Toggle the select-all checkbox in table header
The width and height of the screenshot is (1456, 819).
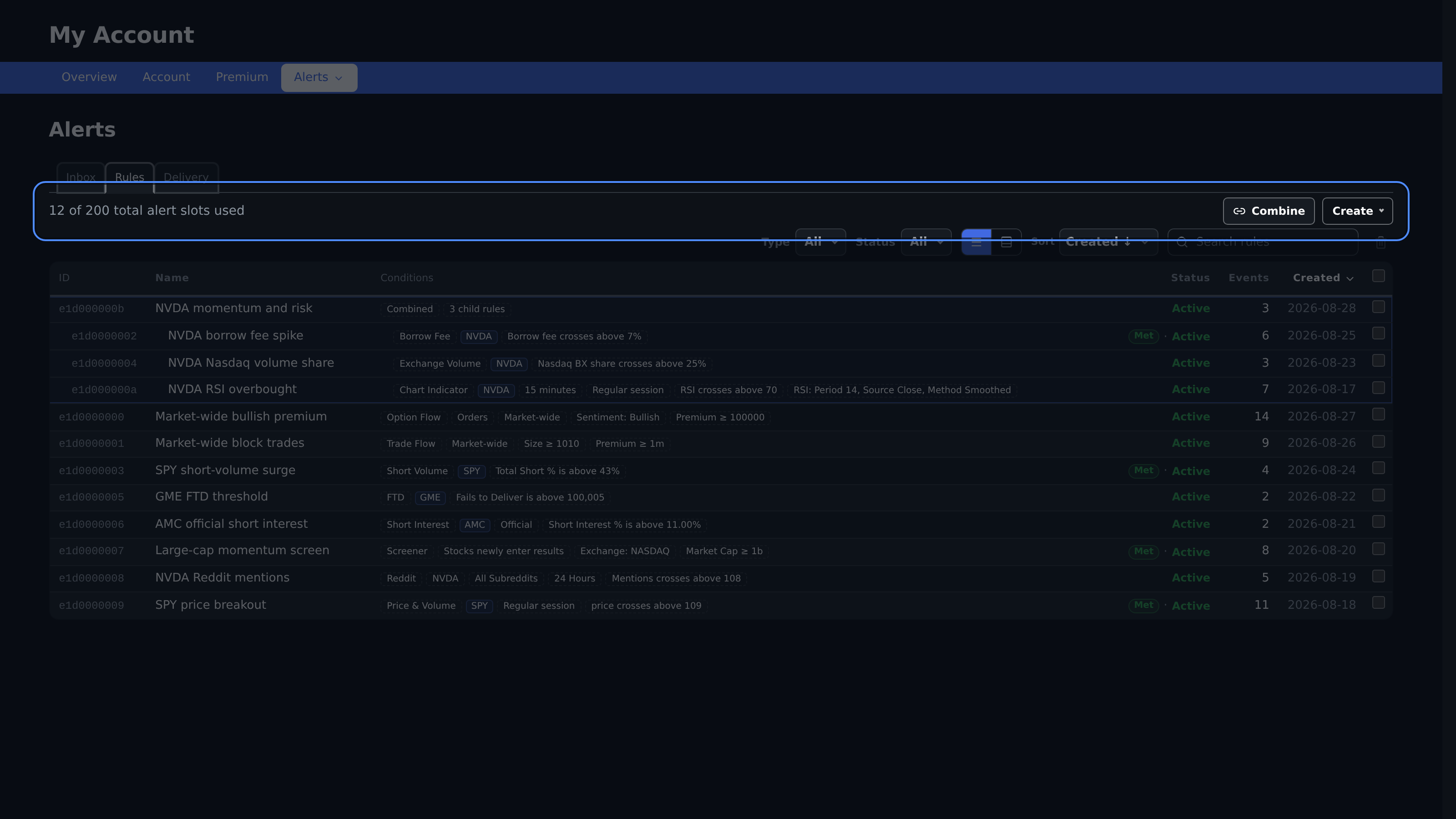click(1379, 276)
